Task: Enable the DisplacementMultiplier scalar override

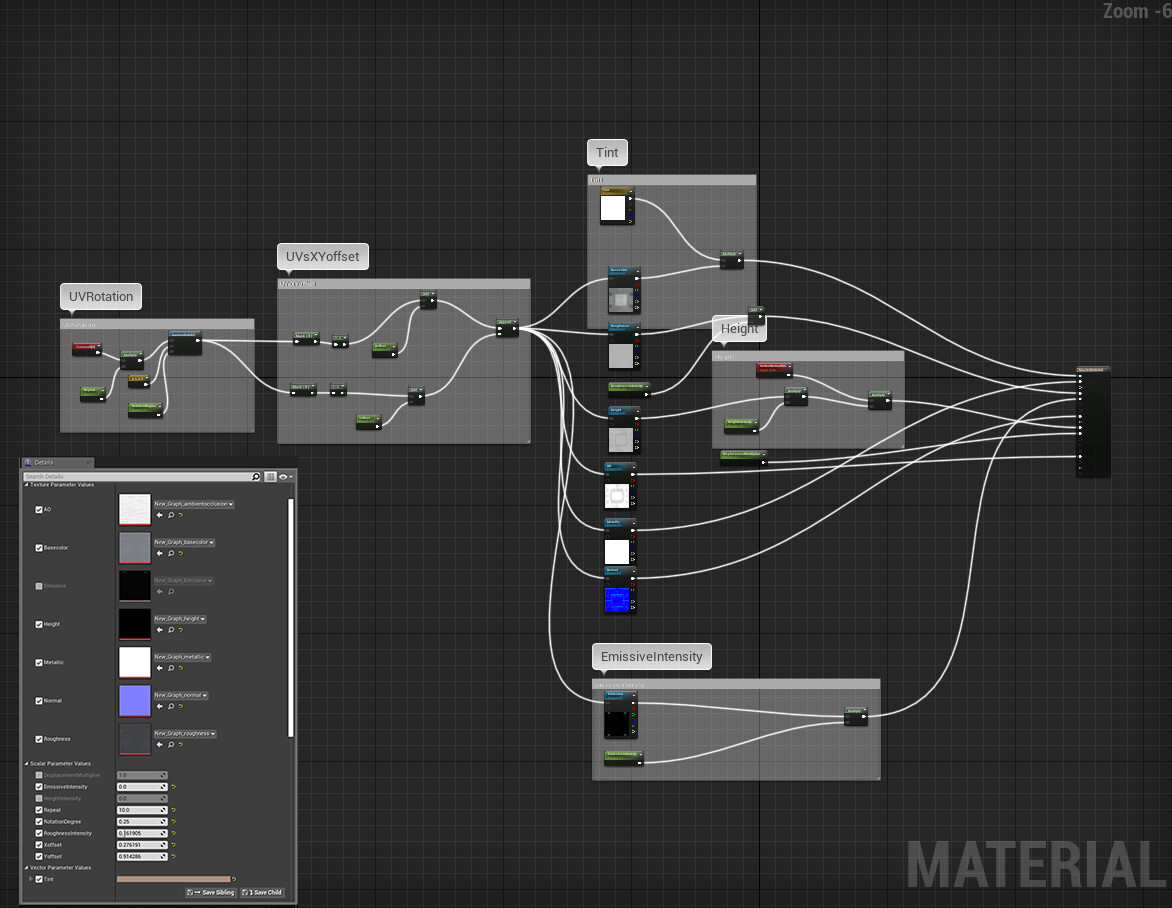Action: click(39, 775)
